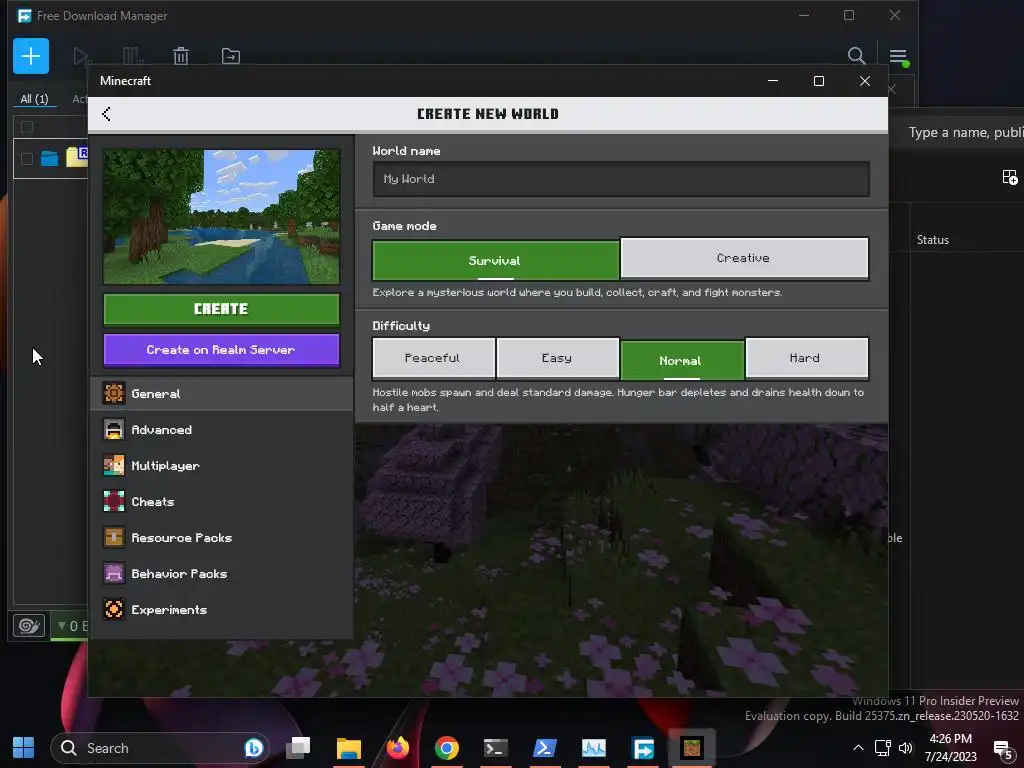
Task: Open the performance monitor taskbar icon
Action: tap(594, 748)
